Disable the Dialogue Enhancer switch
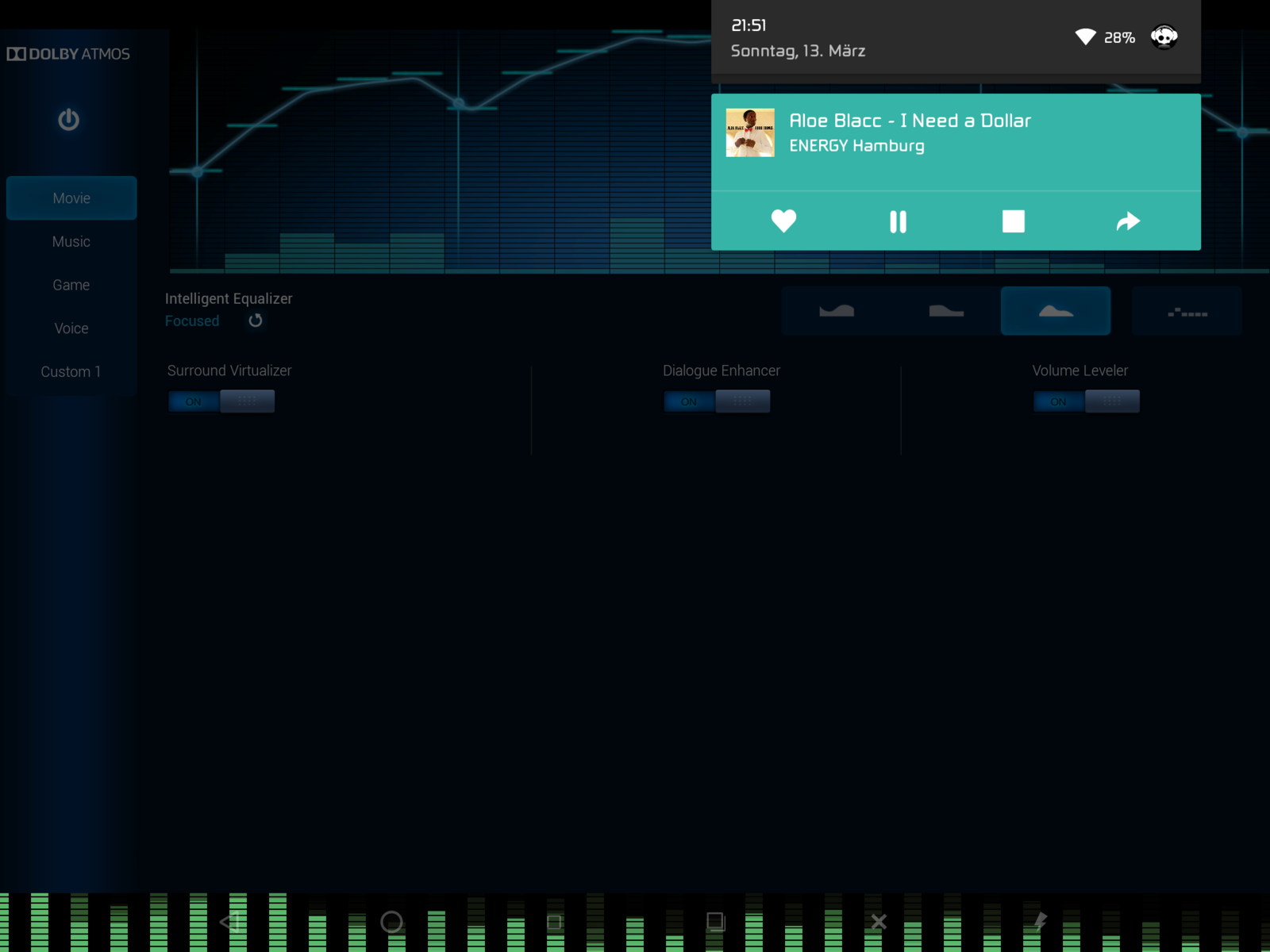1270x952 pixels. pos(717,401)
